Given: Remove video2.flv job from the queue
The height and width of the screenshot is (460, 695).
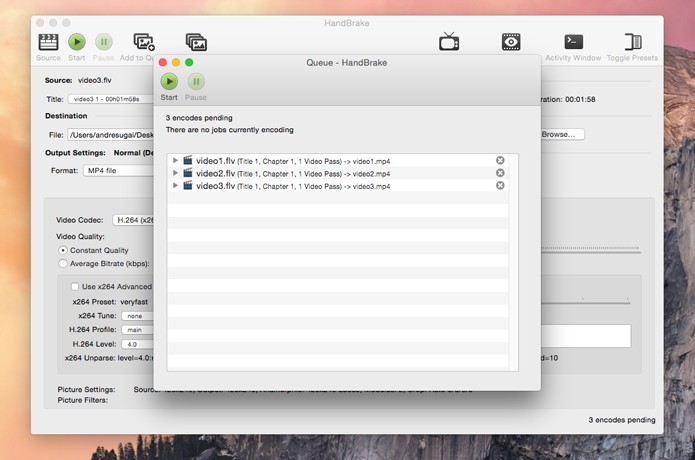Looking at the screenshot, I should click(500, 173).
